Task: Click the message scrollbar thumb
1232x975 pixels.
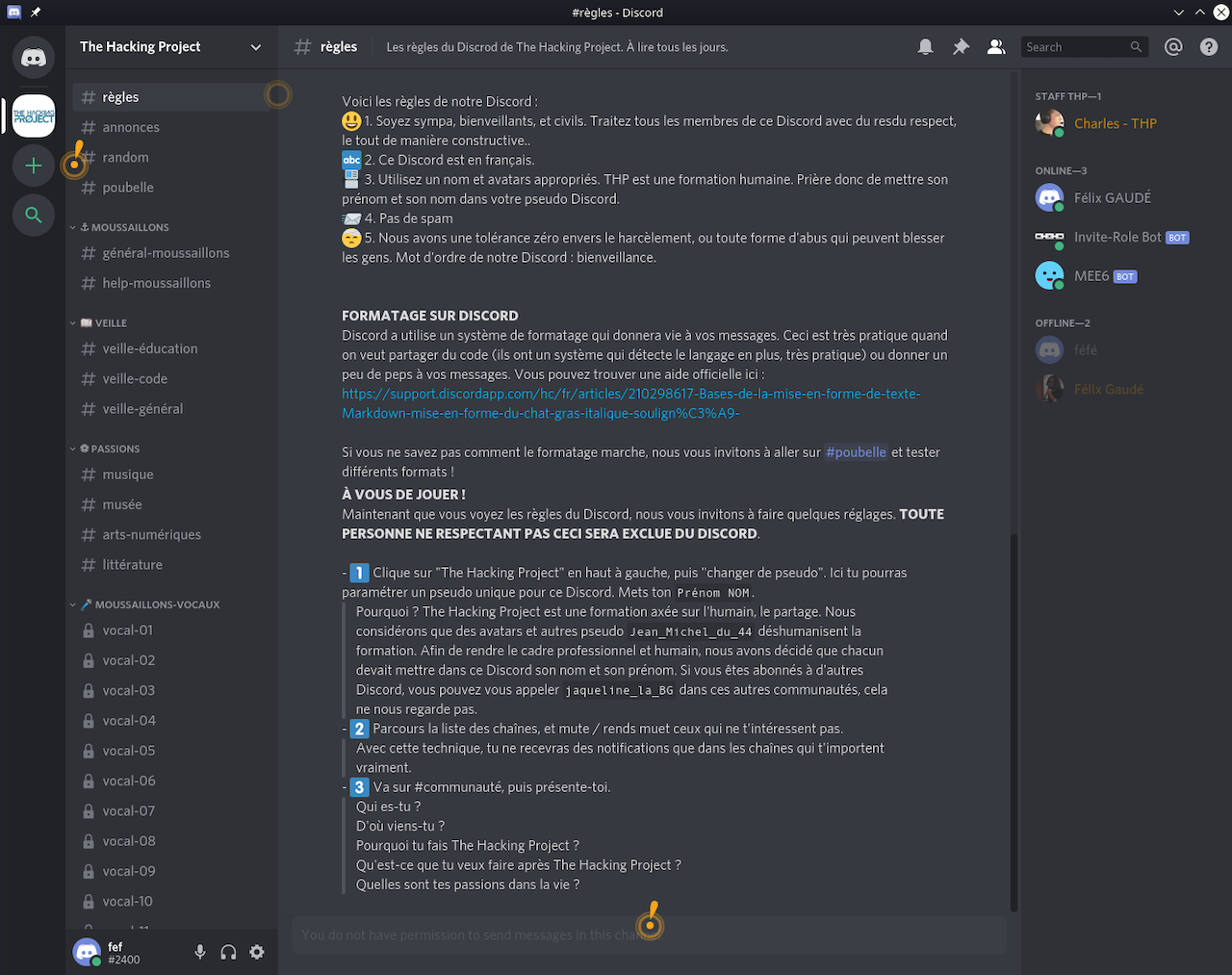Action: point(1014,722)
